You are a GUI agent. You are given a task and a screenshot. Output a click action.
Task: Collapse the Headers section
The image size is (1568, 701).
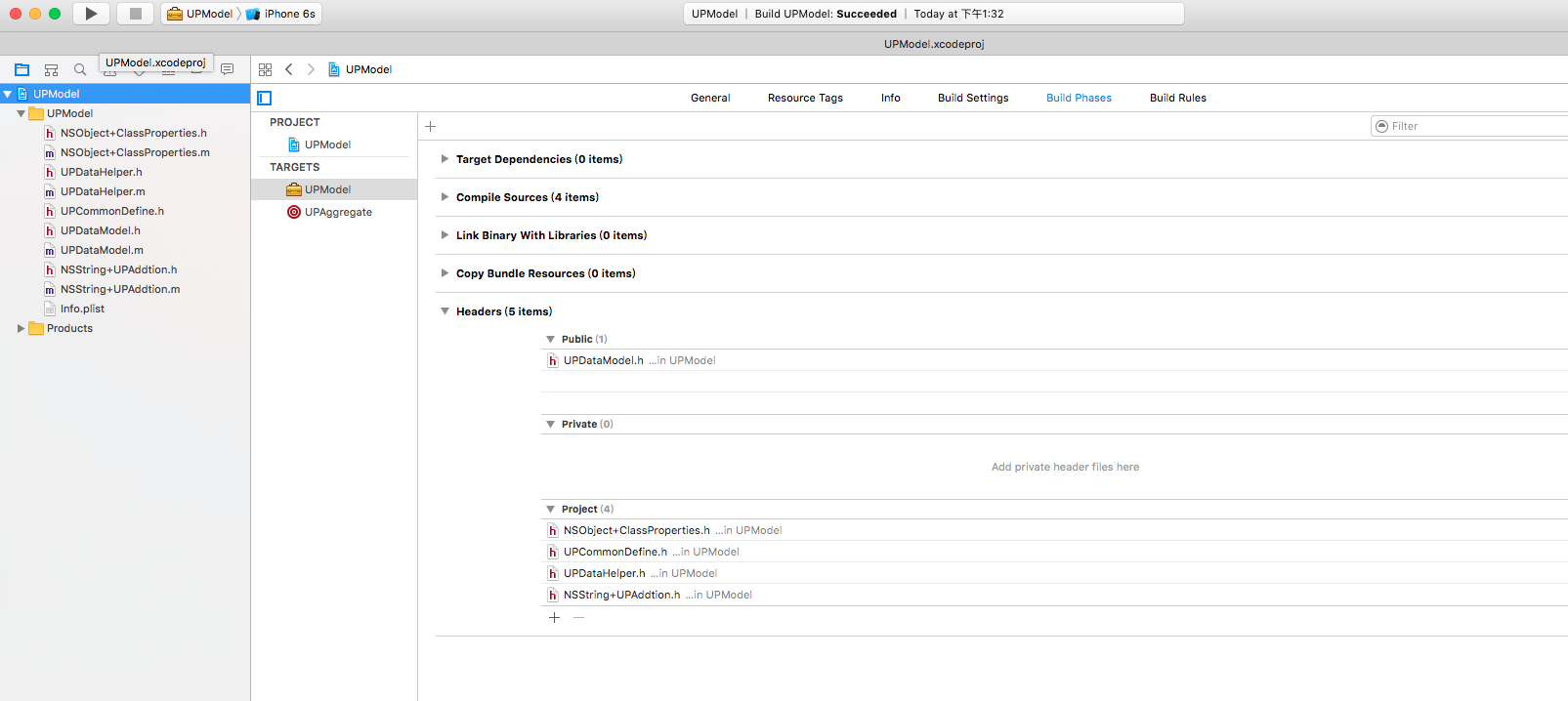tap(445, 311)
